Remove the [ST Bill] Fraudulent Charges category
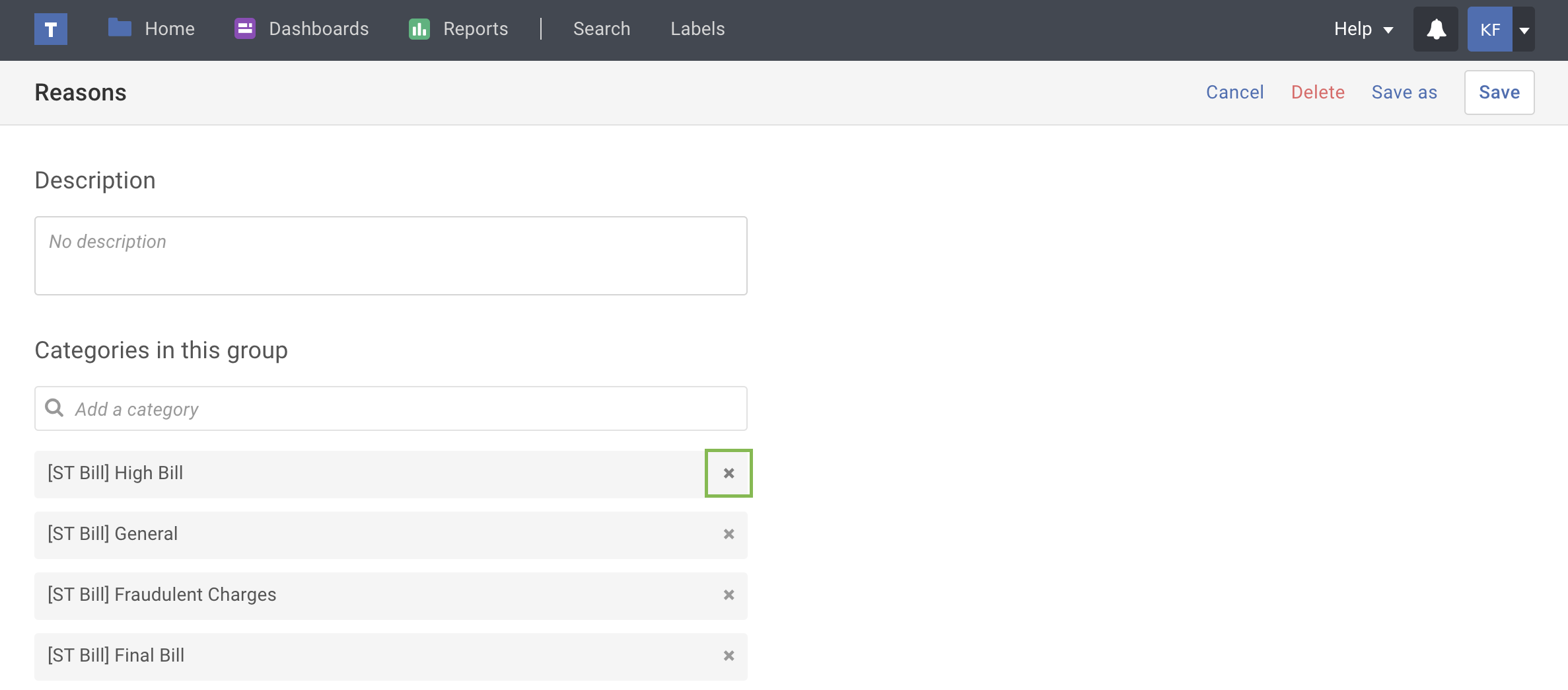1568x690 pixels. (729, 595)
